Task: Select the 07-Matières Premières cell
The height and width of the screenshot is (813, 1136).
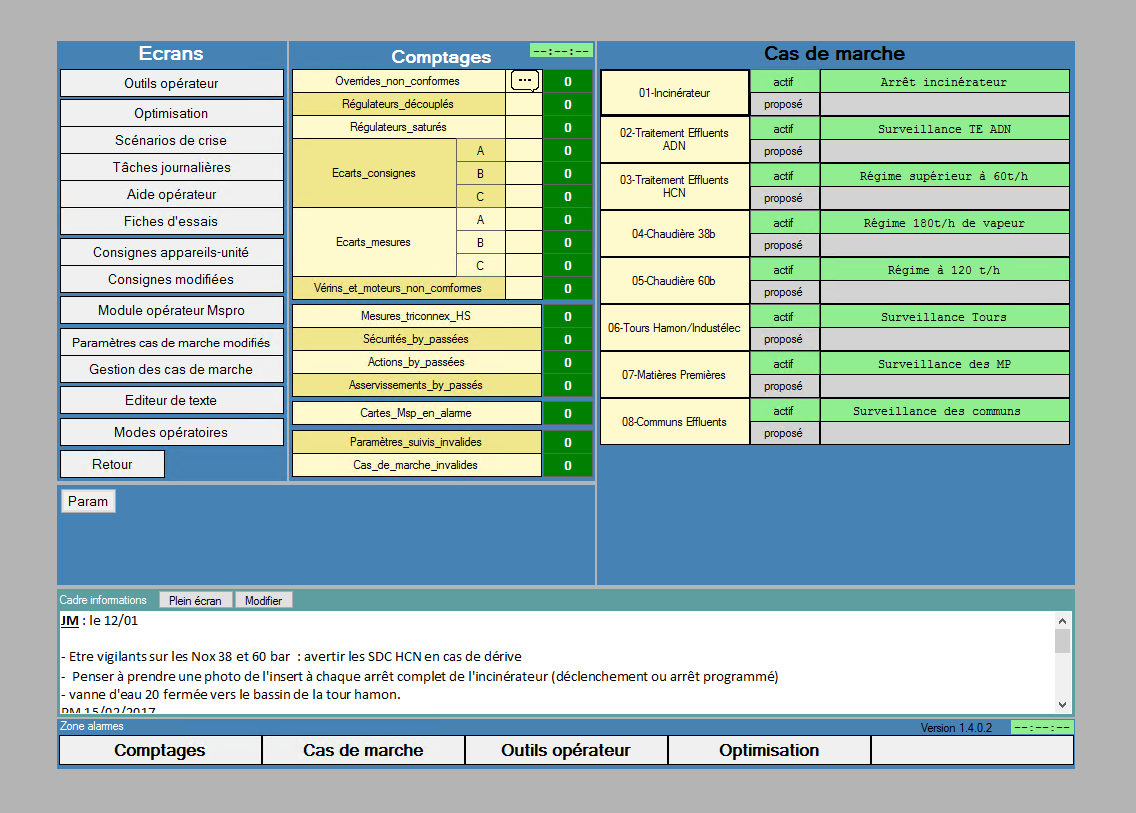Action: pos(674,375)
